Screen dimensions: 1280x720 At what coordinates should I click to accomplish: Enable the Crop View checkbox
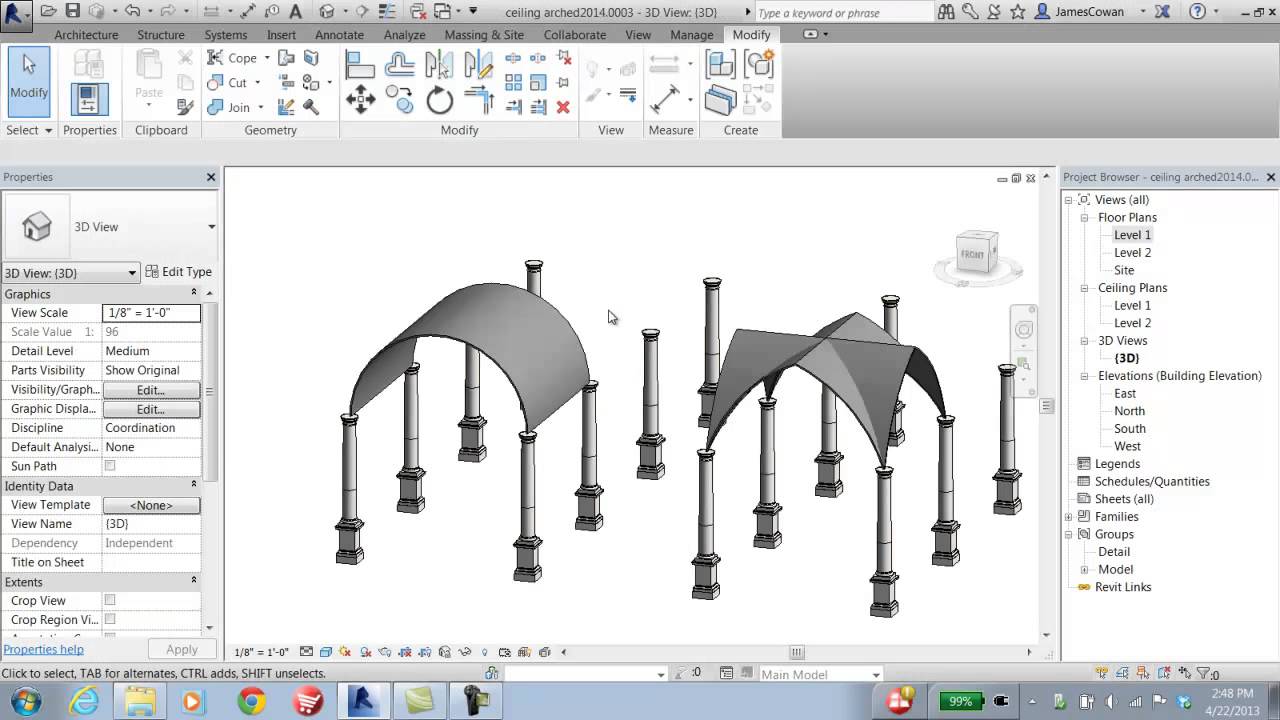(x=110, y=600)
